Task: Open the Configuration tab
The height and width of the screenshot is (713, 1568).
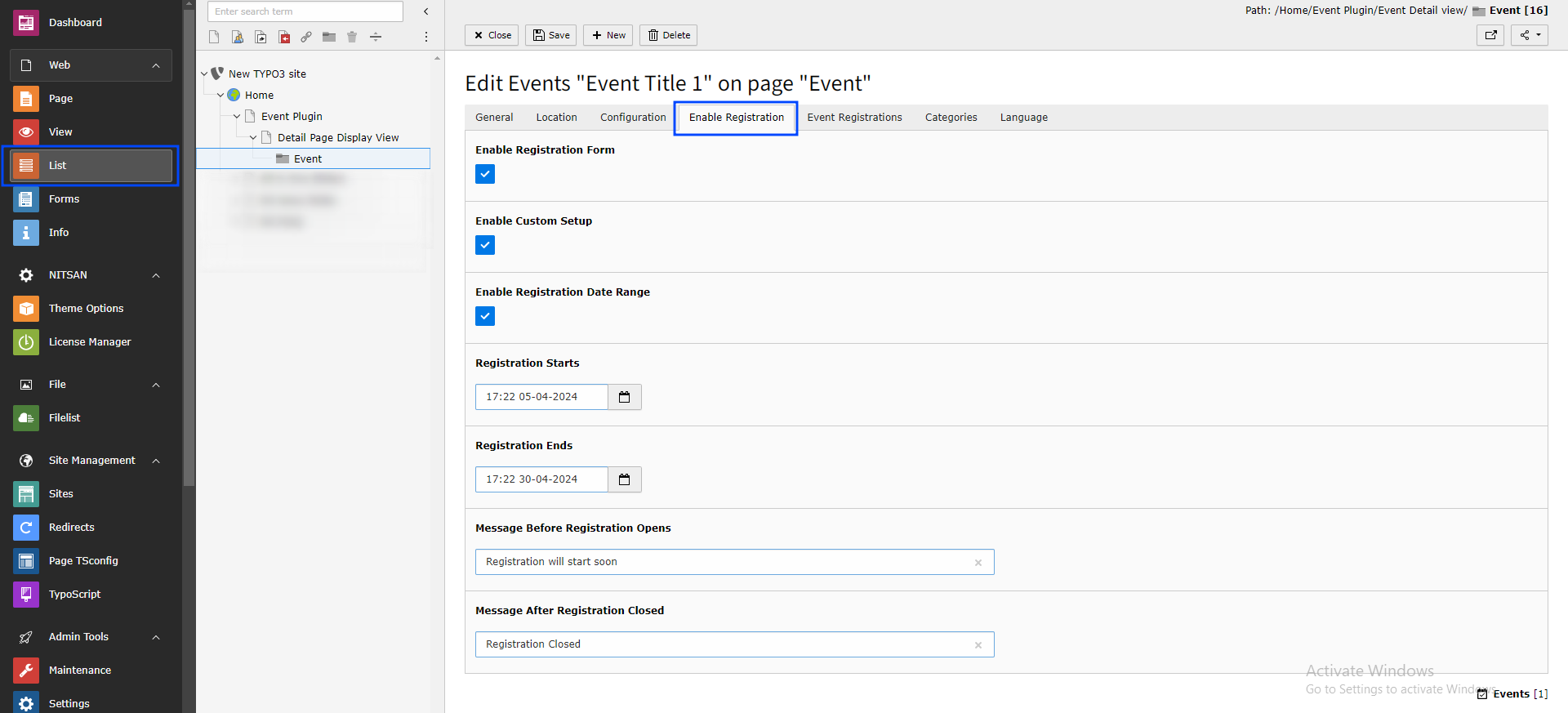Action: 633,118
